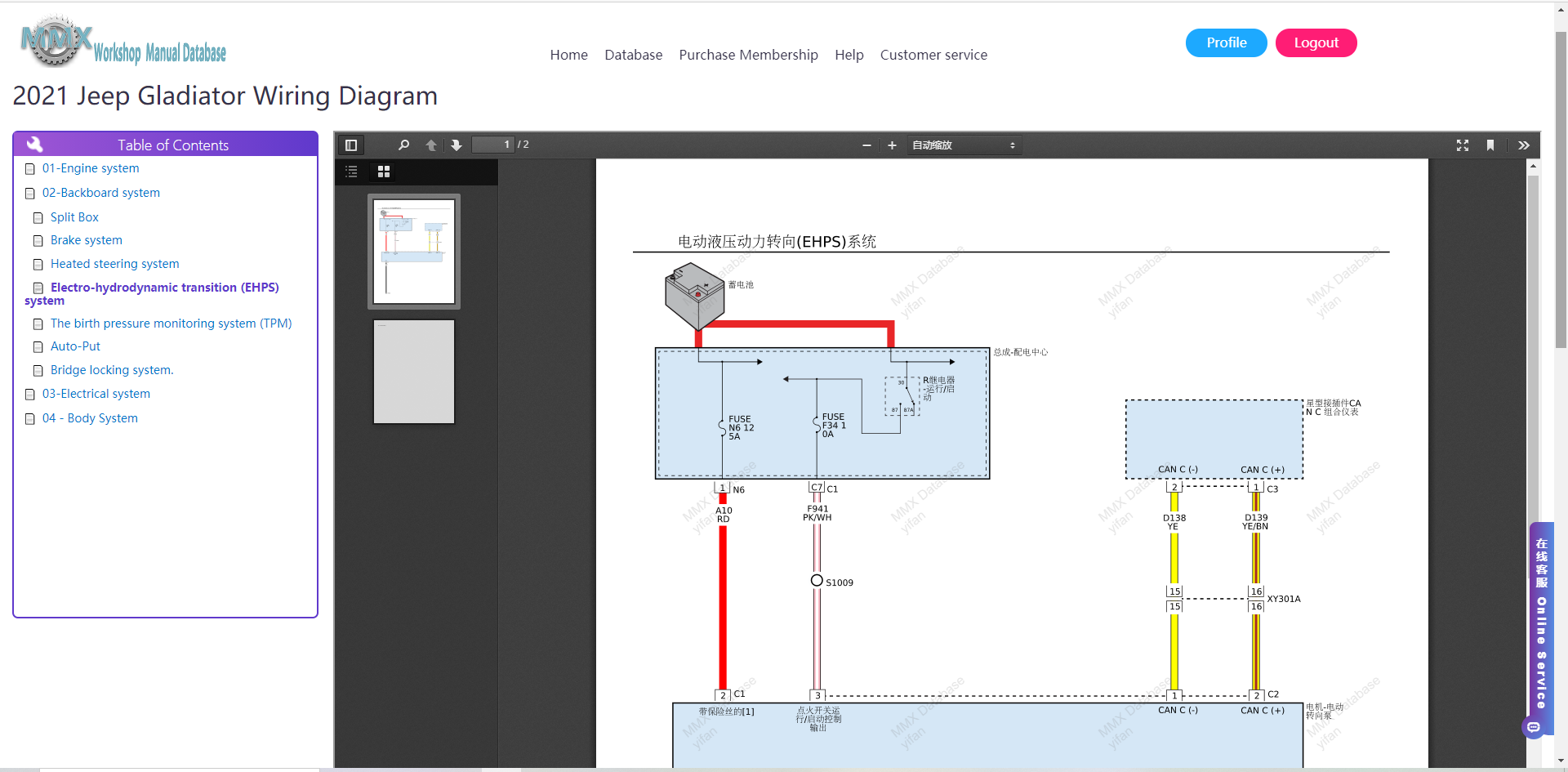Viewport: 1568px width, 772px height.
Task: Zoom out the PDF view
Action: point(866,145)
